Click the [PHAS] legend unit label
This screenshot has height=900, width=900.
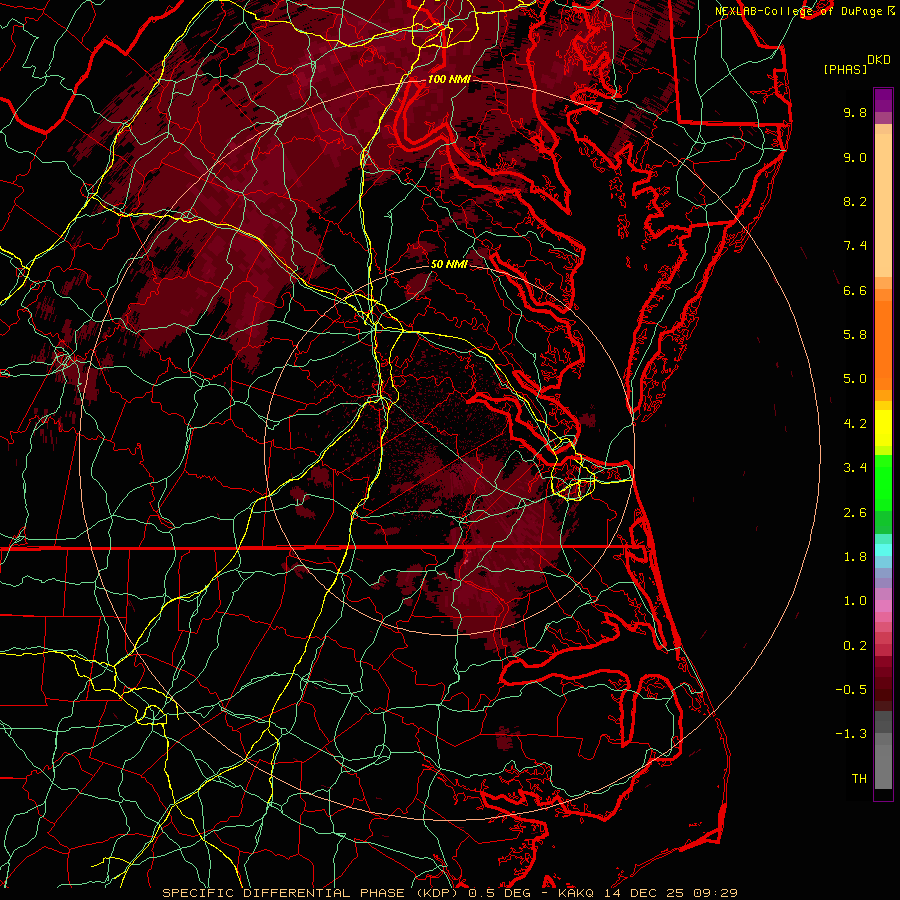pos(845,69)
